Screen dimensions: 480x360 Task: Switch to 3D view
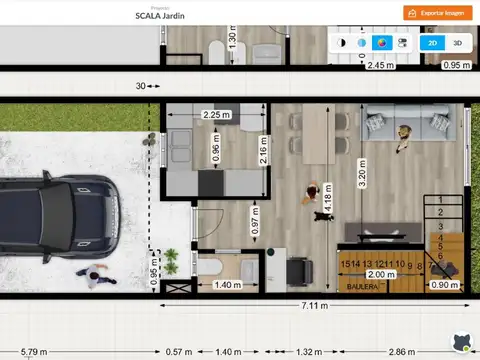457,43
